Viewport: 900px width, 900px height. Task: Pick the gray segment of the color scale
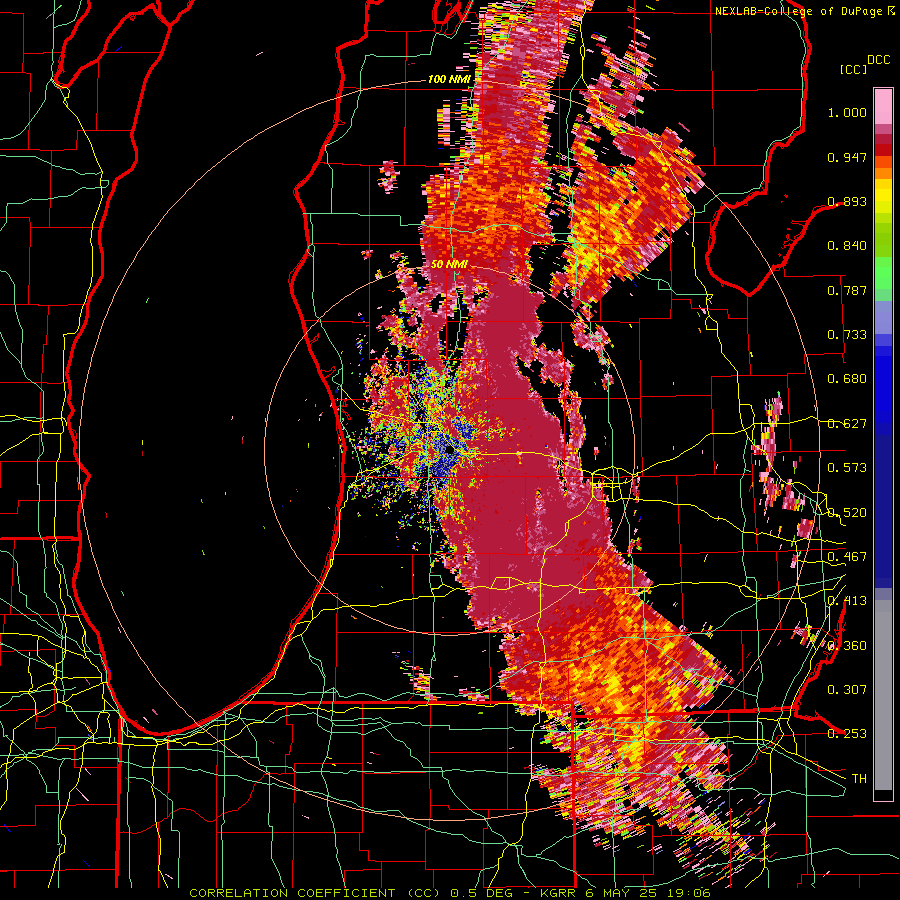click(883, 695)
